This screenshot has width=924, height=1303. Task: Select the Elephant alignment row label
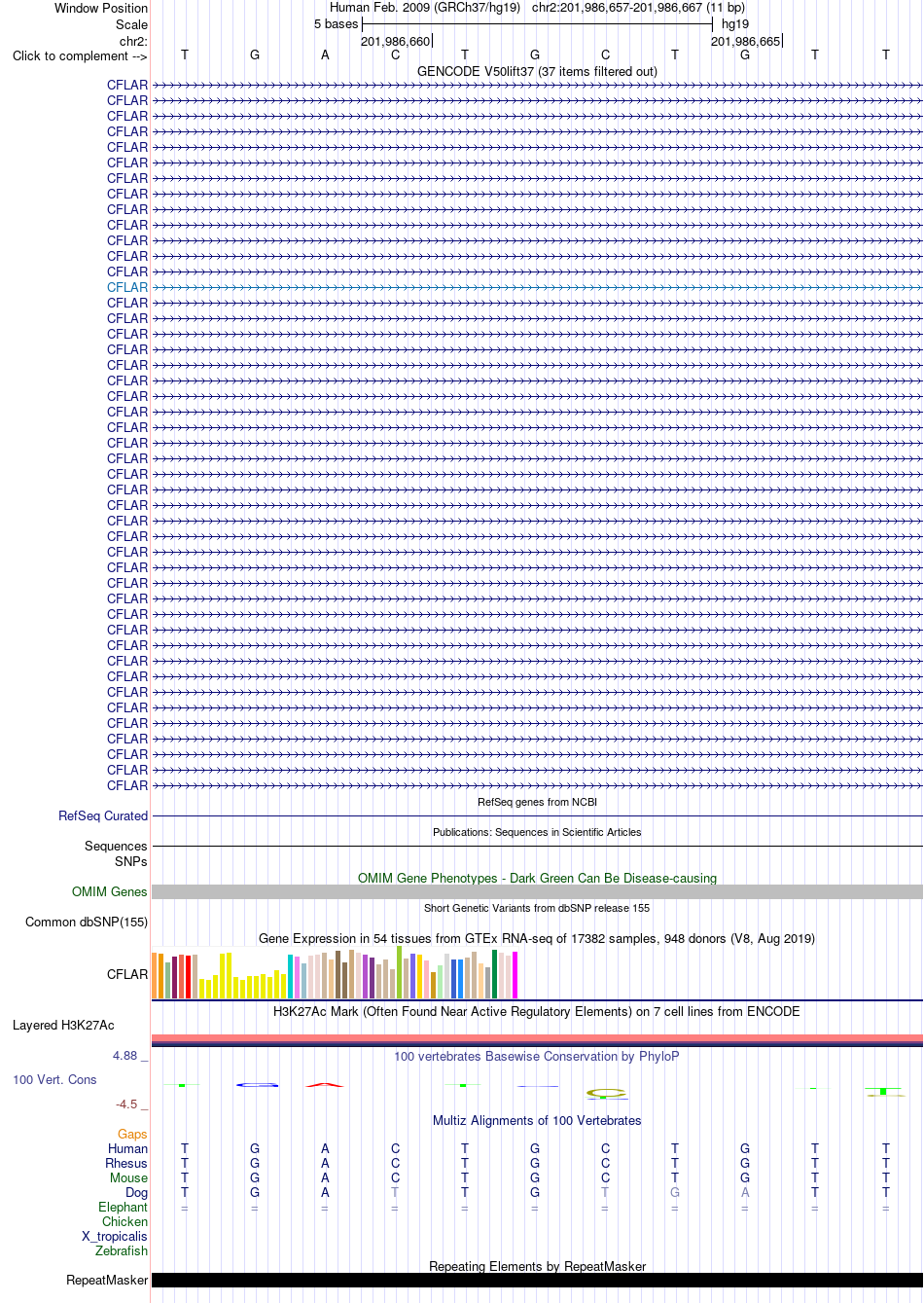coord(124,1207)
